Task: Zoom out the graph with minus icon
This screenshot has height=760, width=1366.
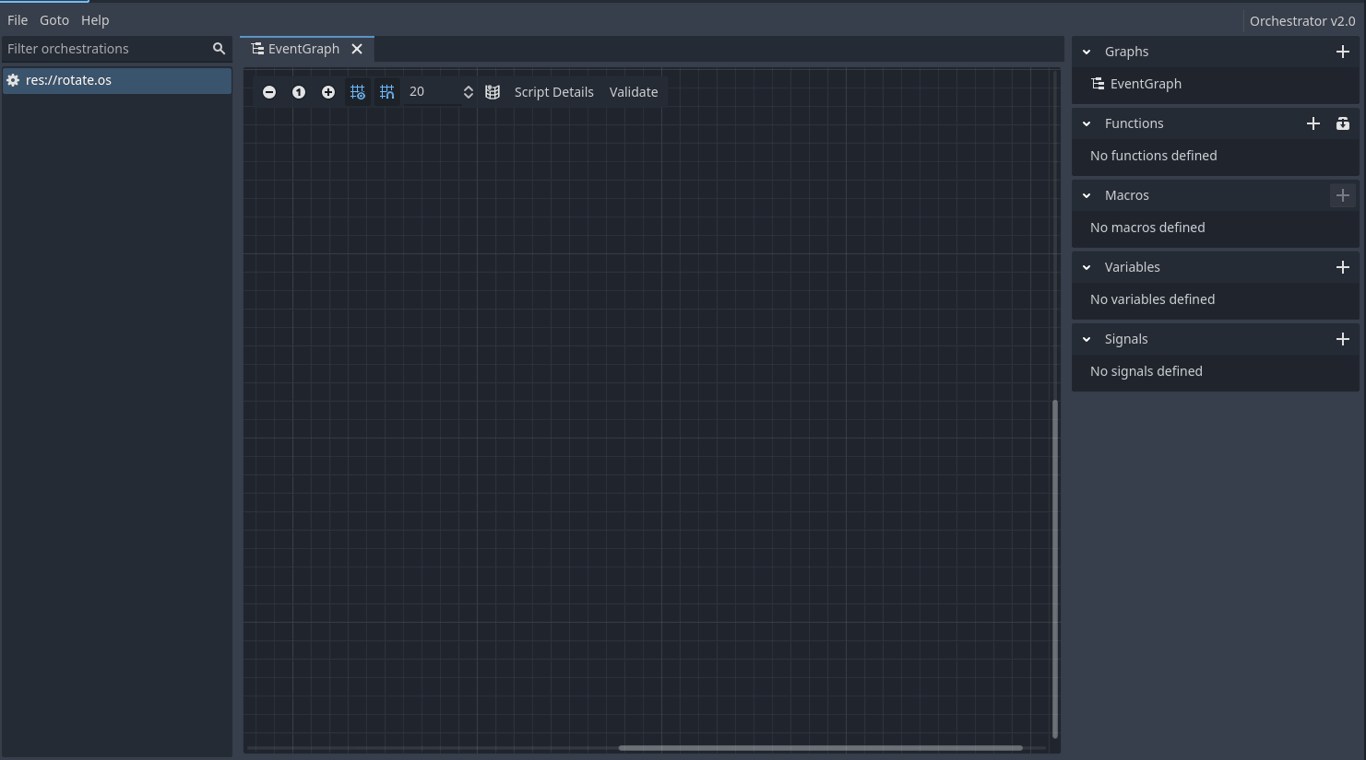Action: tap(269, 92)
